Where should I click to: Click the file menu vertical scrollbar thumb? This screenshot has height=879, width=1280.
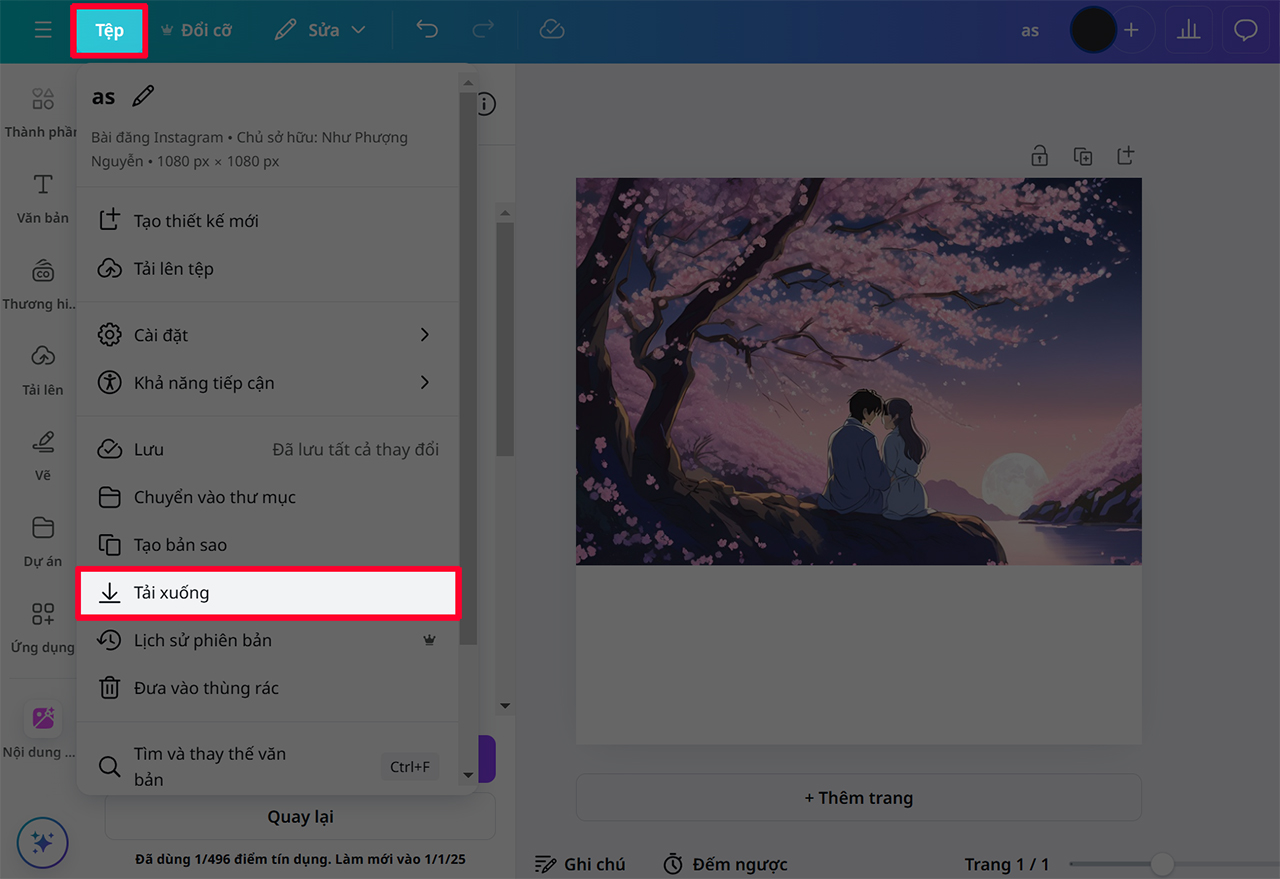tap(468, 370)
